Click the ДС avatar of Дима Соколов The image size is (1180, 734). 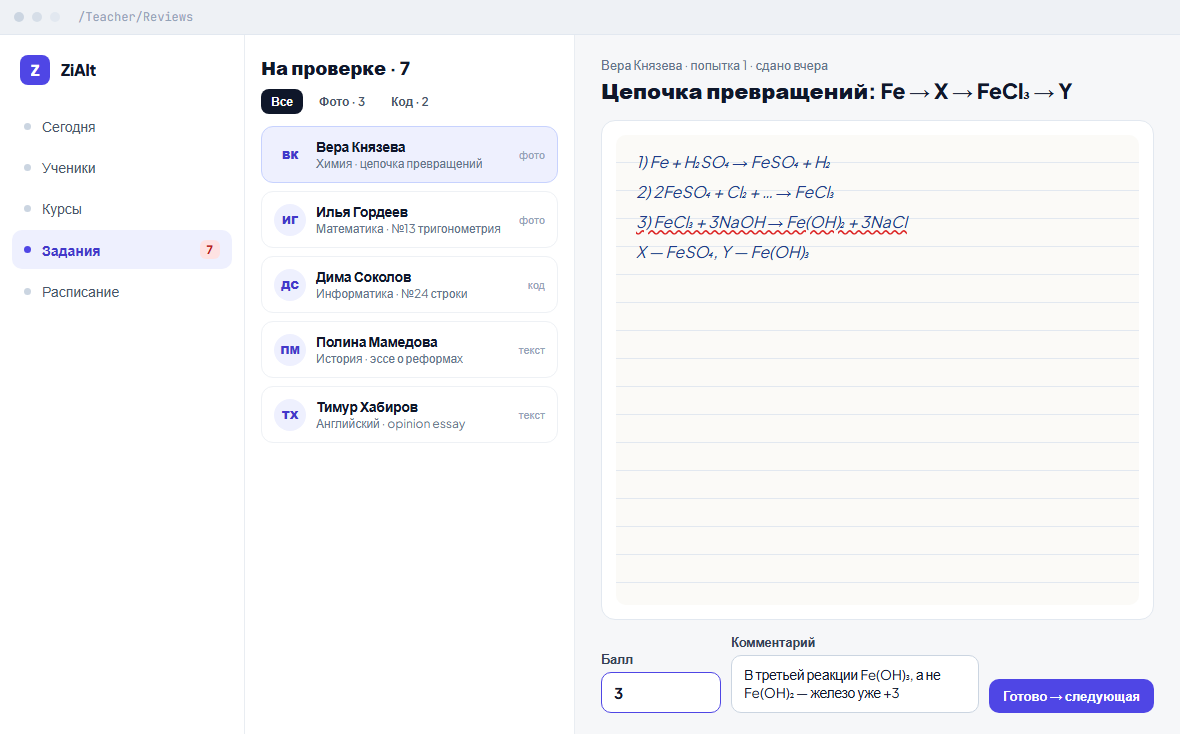(290, 285)
